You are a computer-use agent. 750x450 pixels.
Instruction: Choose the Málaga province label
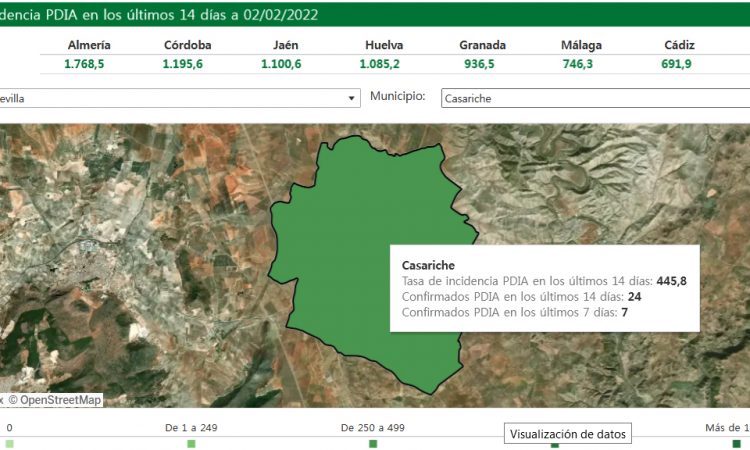[x=582, y=45]
